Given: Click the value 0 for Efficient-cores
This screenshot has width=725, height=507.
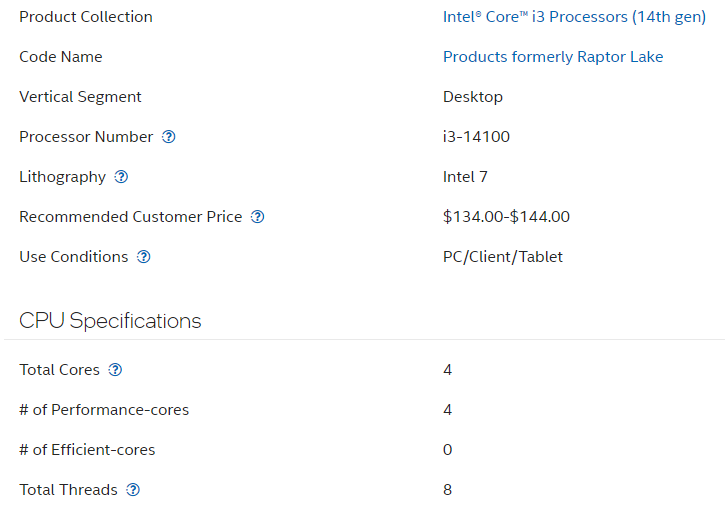Looking at the screenshot, I should [x=447, y=450].
